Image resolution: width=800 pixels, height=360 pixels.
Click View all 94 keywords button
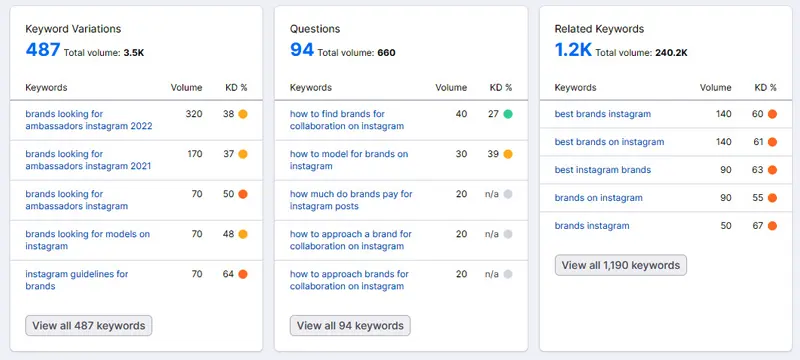tap(350, 325)
